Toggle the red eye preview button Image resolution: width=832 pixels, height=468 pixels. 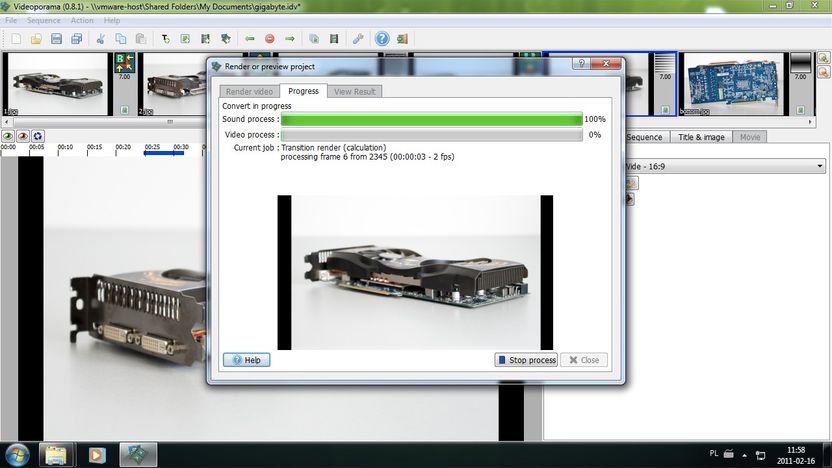coord(22,136)
